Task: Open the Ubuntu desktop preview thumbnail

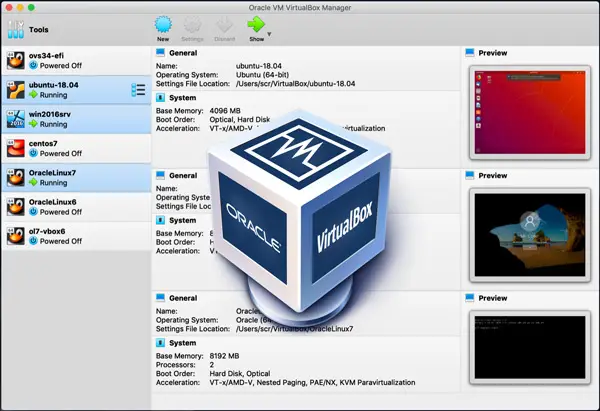Action: coord(530,113)
